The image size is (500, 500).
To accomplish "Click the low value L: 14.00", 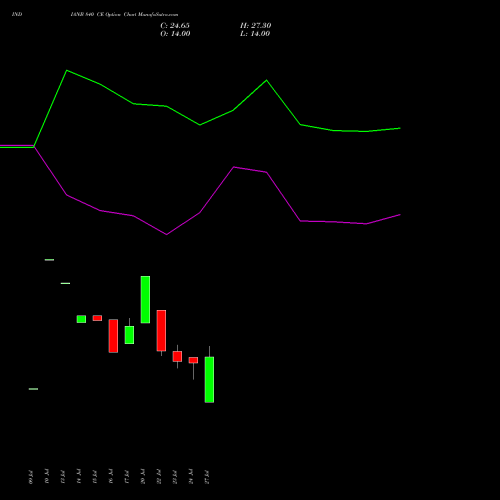I will pos(255,34).
